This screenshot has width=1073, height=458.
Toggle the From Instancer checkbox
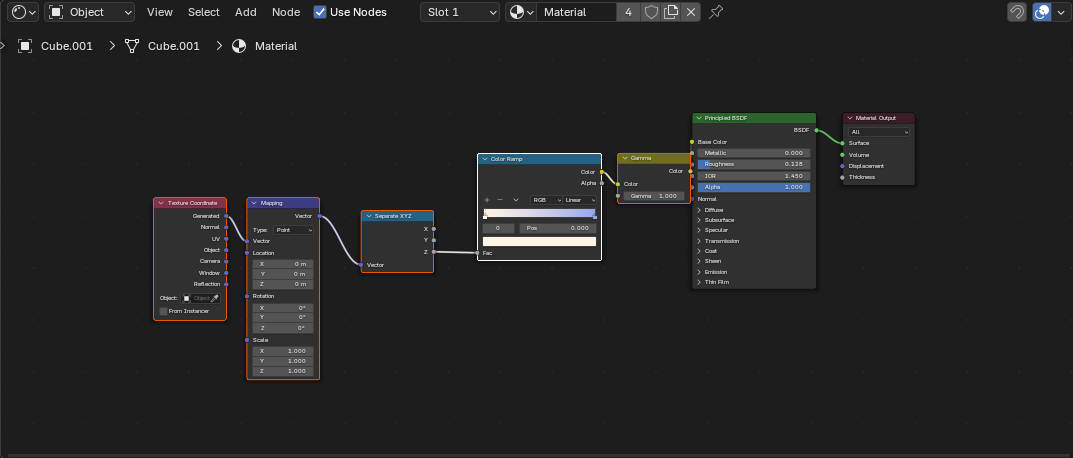click(x=163, y=311)
